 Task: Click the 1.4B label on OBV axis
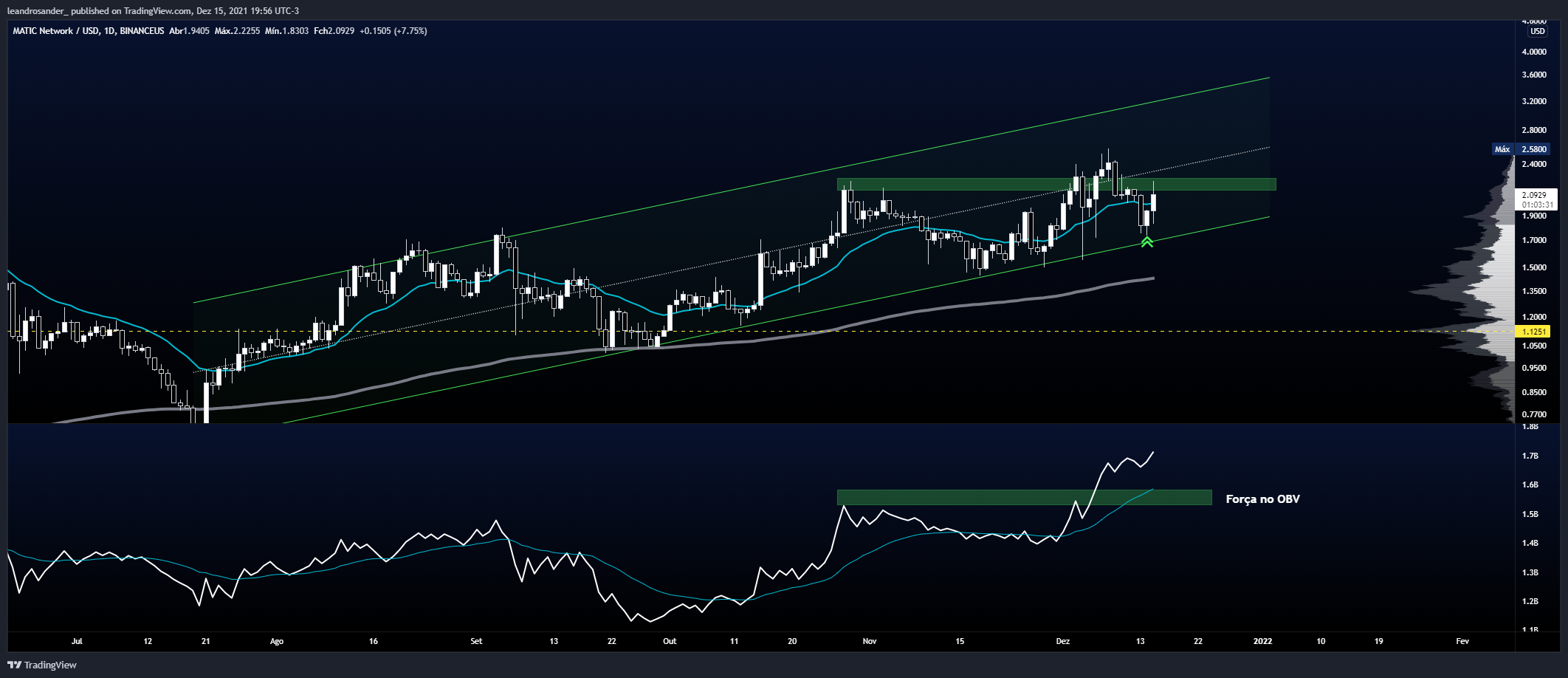1530,543
